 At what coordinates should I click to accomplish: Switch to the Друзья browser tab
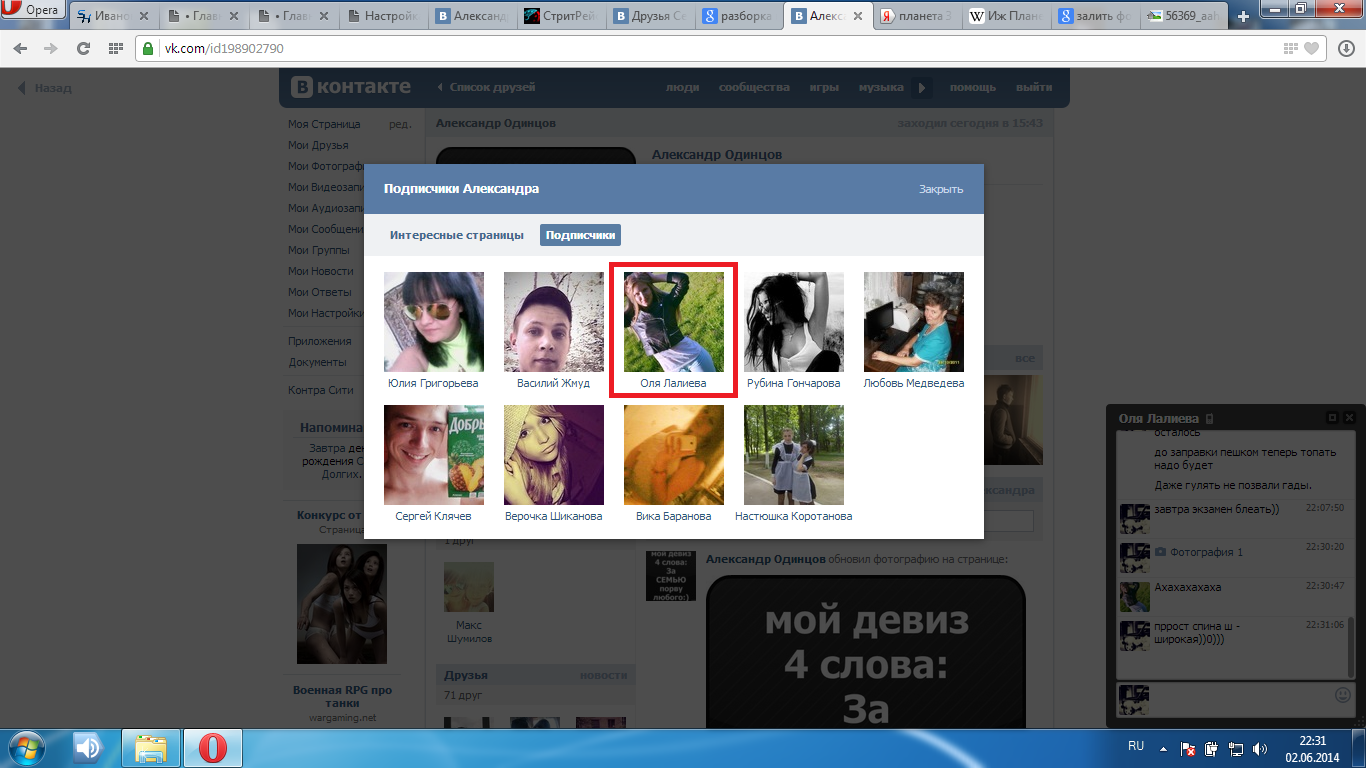[650, 17]
